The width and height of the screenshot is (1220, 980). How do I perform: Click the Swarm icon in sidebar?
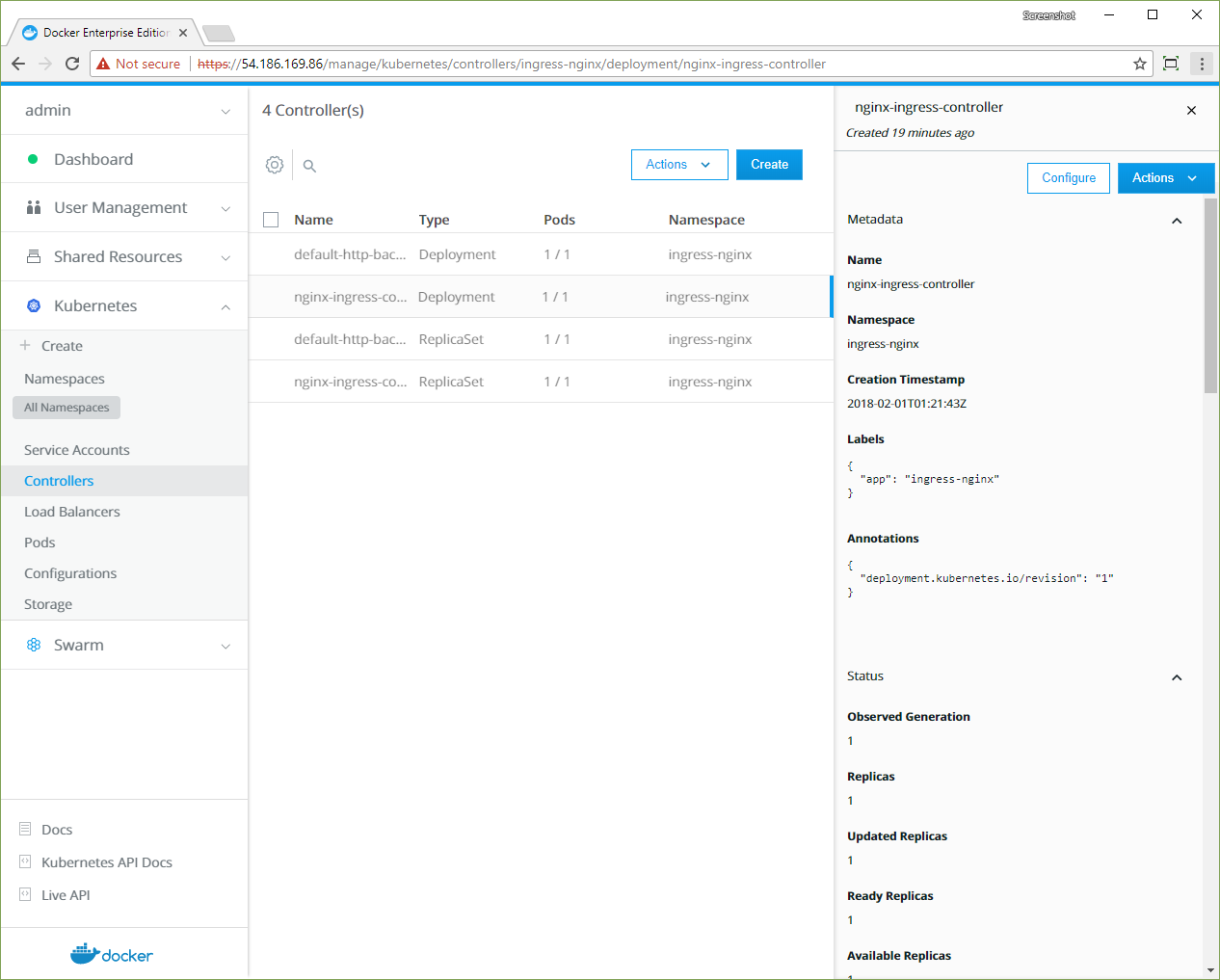(x=34, y=645)
